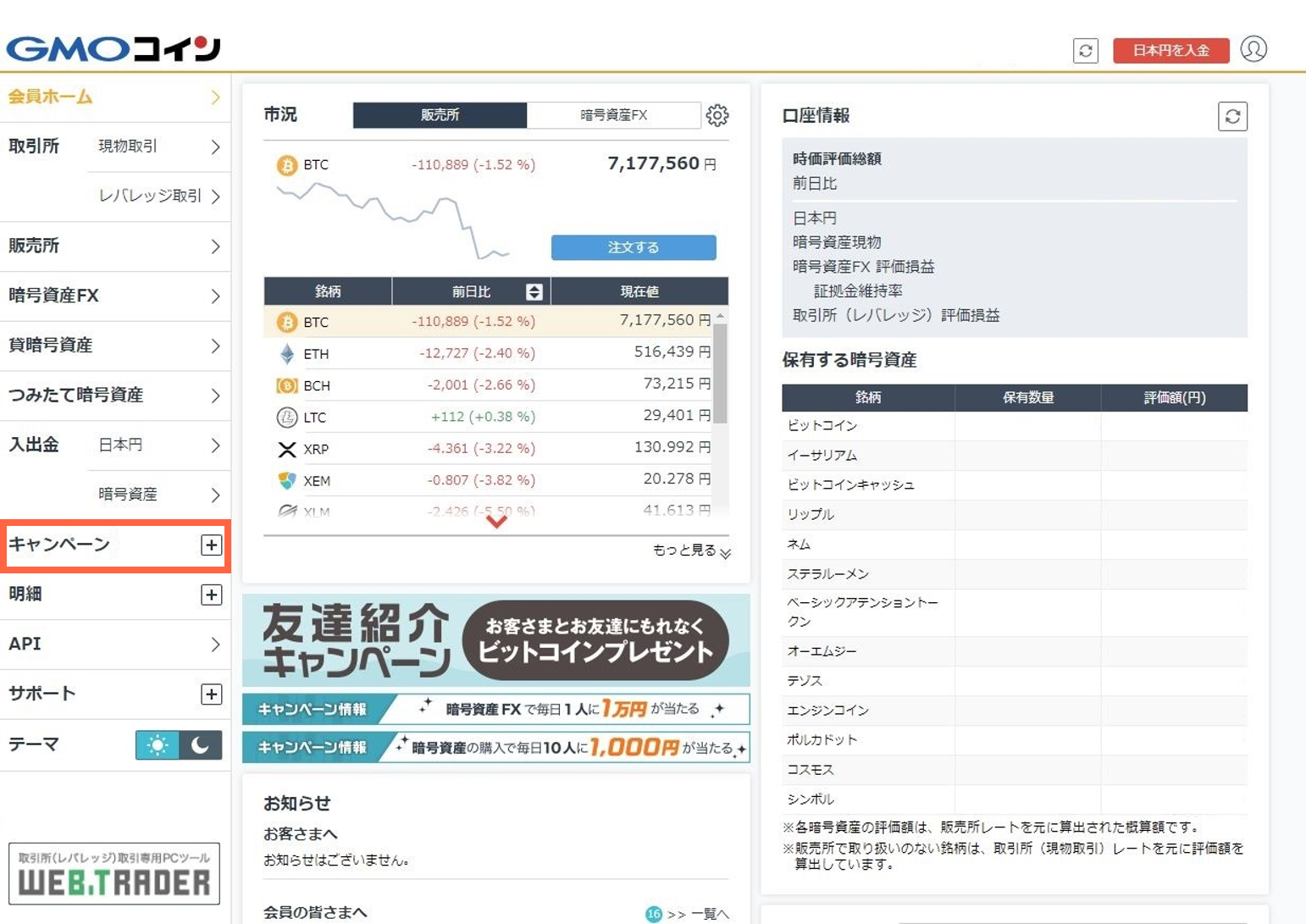Open campaign banner for 1,000円 prize
Screen dimensions: 1306x924
[x=496, y=747]
